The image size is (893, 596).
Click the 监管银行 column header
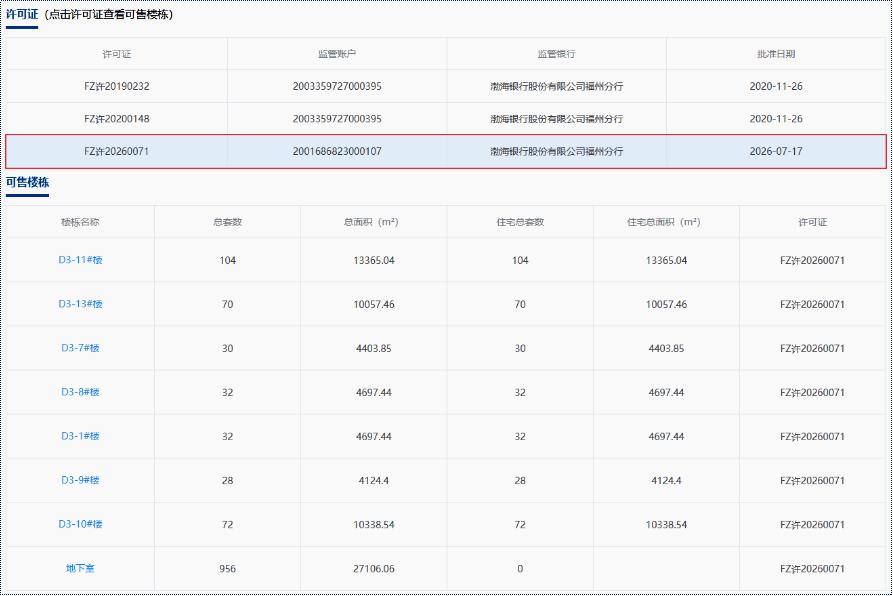point(556,54)
